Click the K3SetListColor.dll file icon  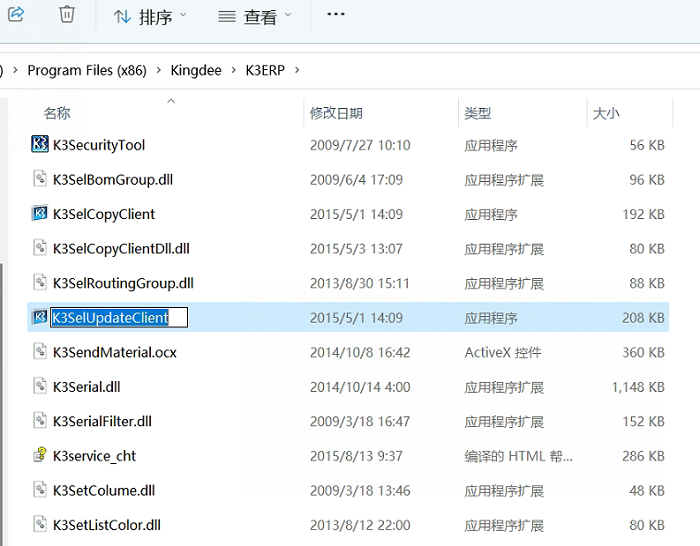coord(40,525)
